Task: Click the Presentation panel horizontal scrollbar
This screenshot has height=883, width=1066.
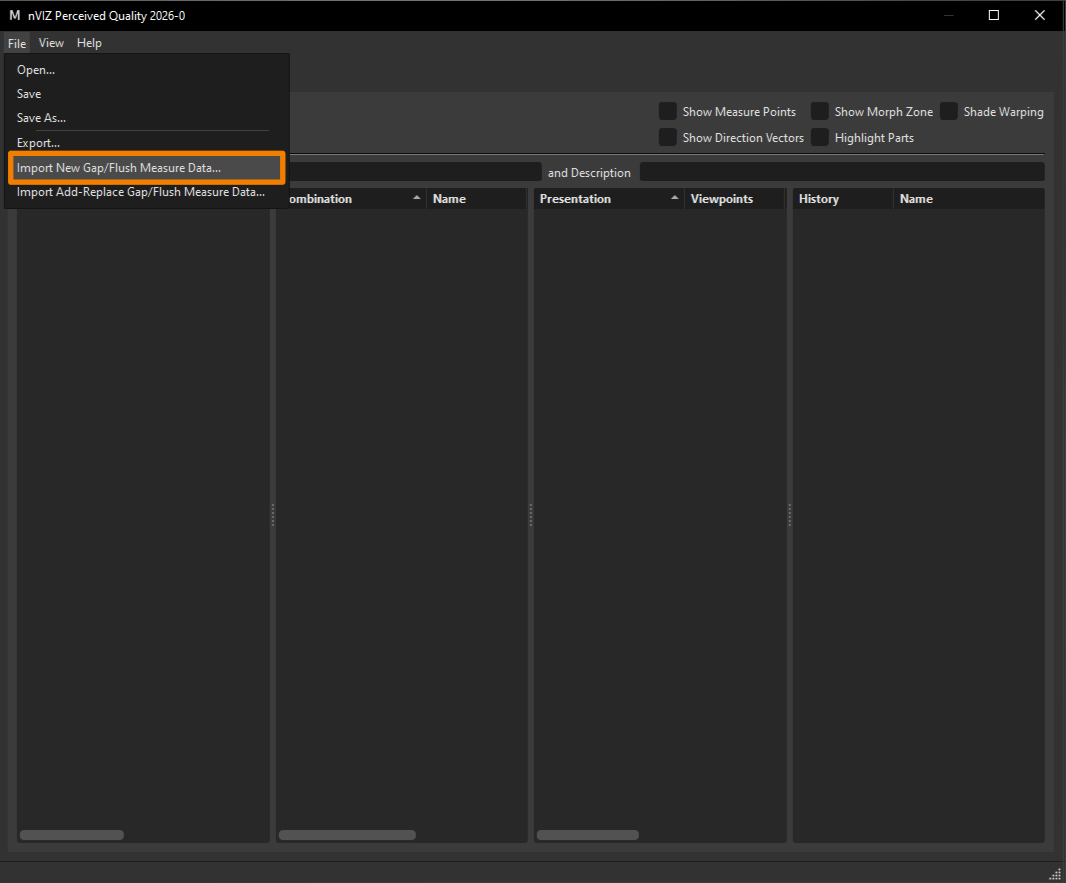Action: coord(587,835)
